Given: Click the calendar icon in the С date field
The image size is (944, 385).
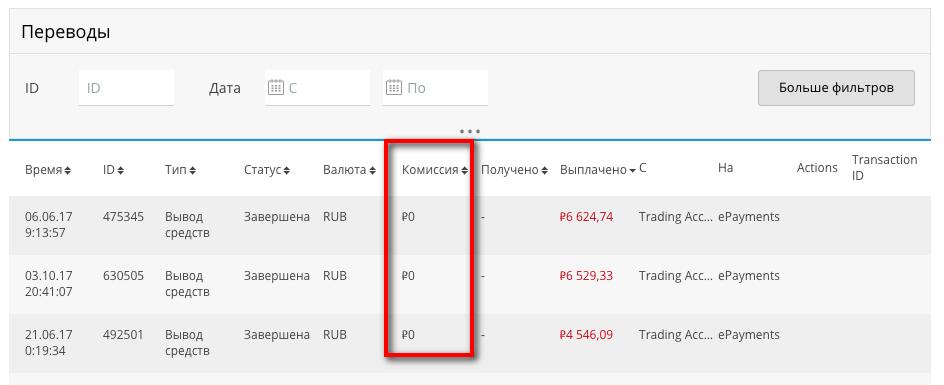Looking at the screenshot, I should (x=275, y=88).
